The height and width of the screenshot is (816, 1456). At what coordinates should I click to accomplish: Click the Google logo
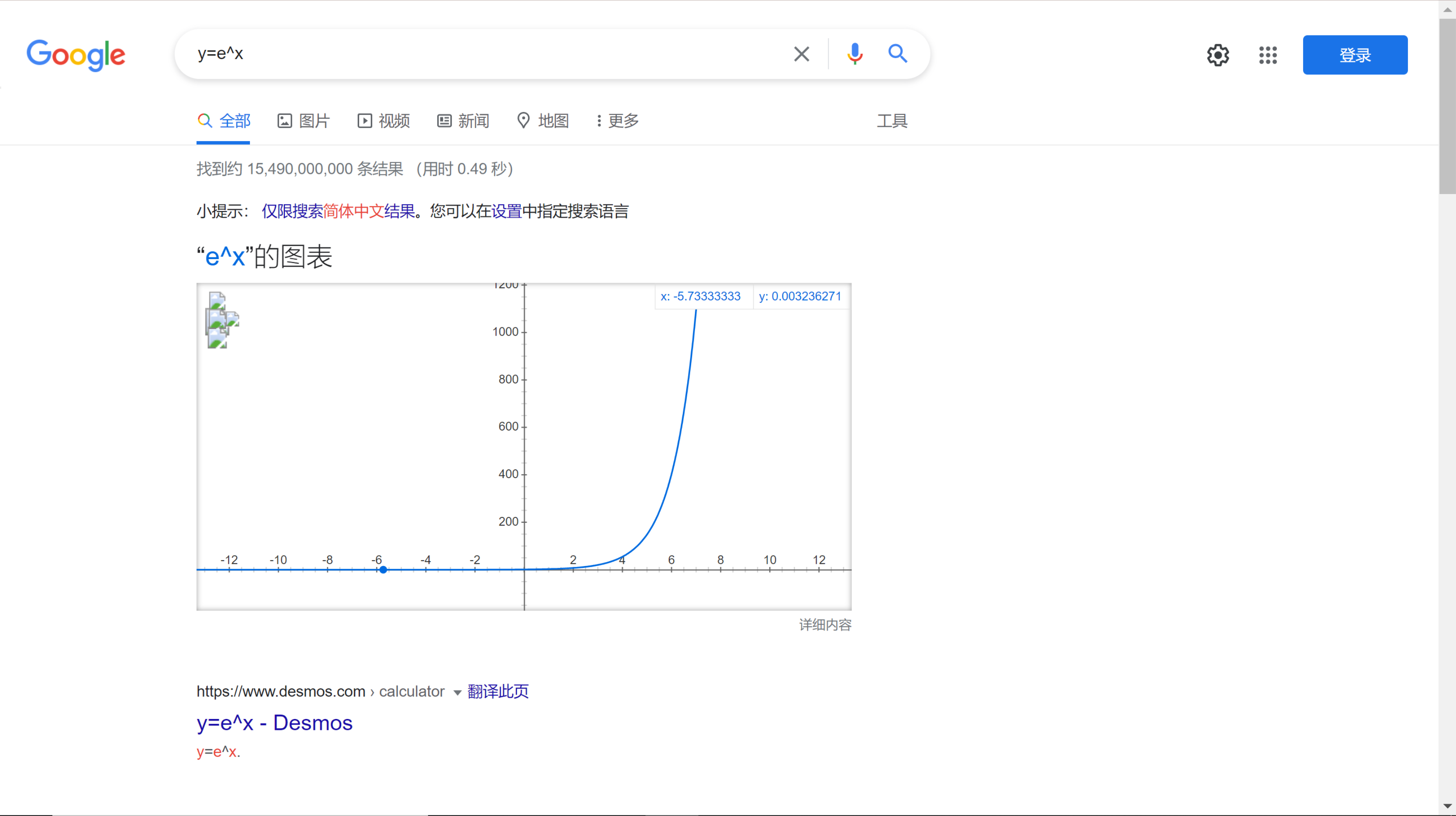(76, 55)
